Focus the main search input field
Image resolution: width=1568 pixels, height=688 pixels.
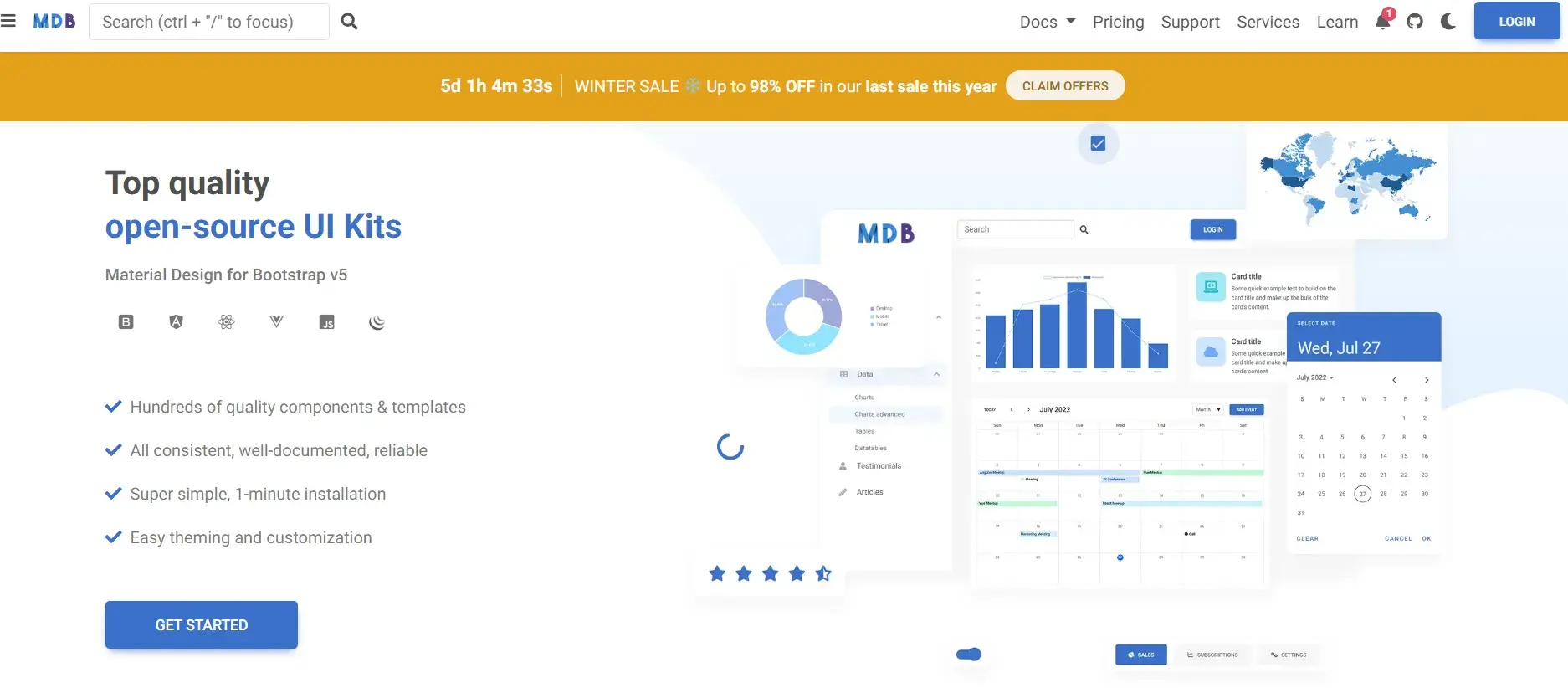click(209, 22)
